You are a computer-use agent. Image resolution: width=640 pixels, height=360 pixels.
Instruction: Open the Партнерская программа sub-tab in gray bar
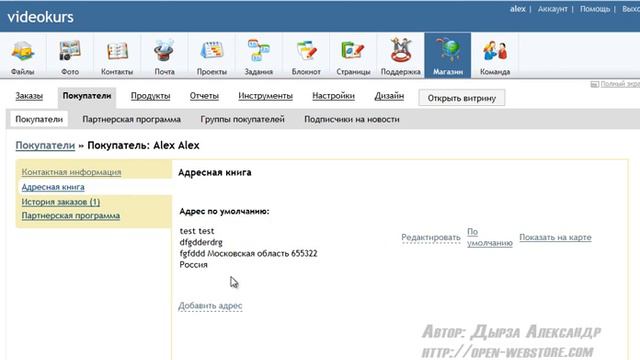pos(131,119)
